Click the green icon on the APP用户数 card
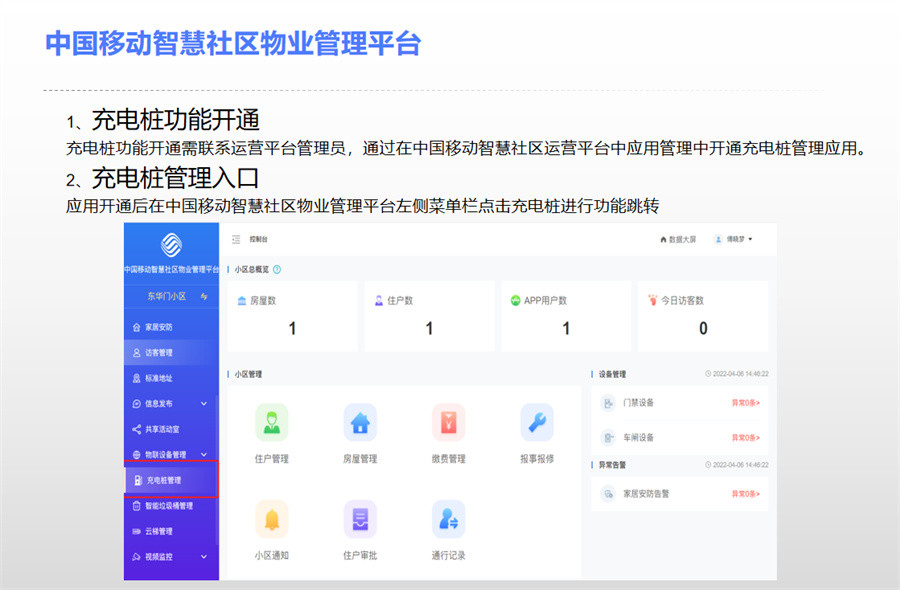The height and width of the screenshot is (590, 900). click(515, 300)
